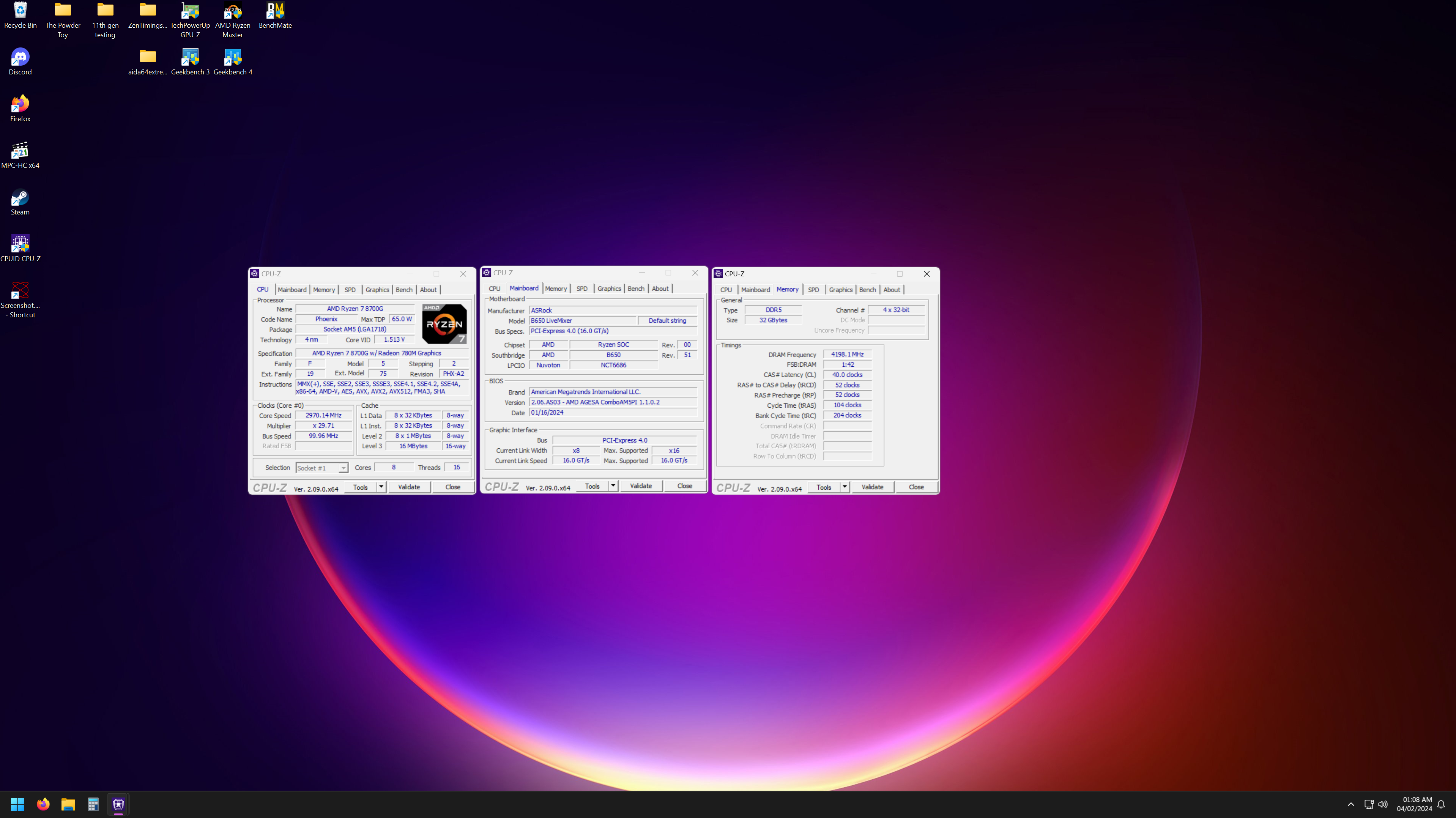This screenshot has width=1456, height=818.
Task: Click Validate in left CPU-Z window
Action: [x=409, y=487]
